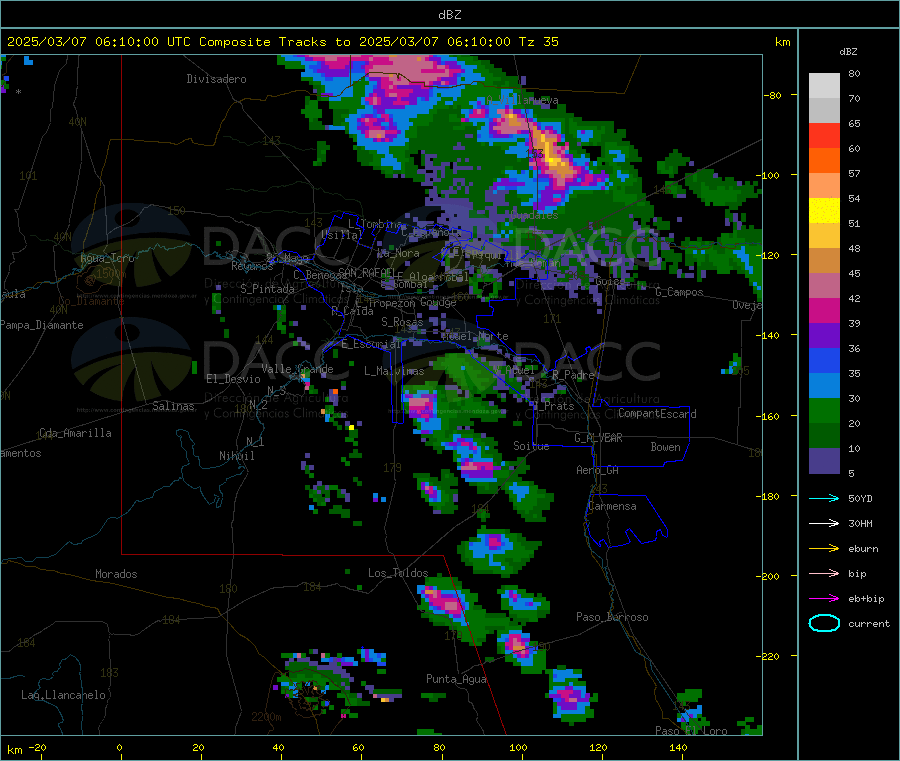Screen dimensions: 900x761
Task: Select the light gray 80-70 dBZ swatch
Action: [x=824, y=86]
